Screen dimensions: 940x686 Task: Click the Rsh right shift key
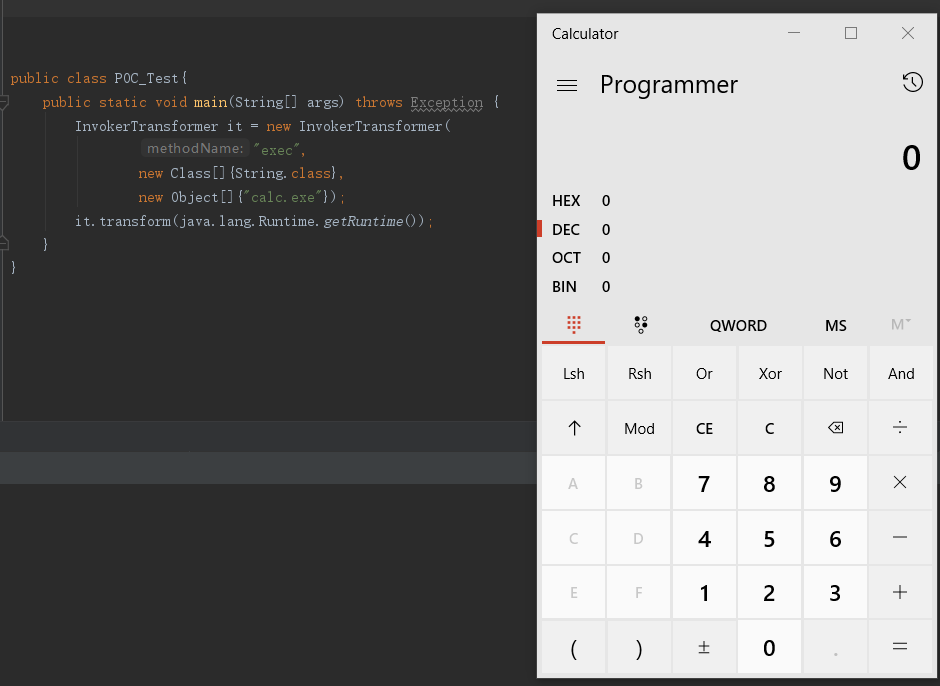pyautogui.click(x=640, y=373)
